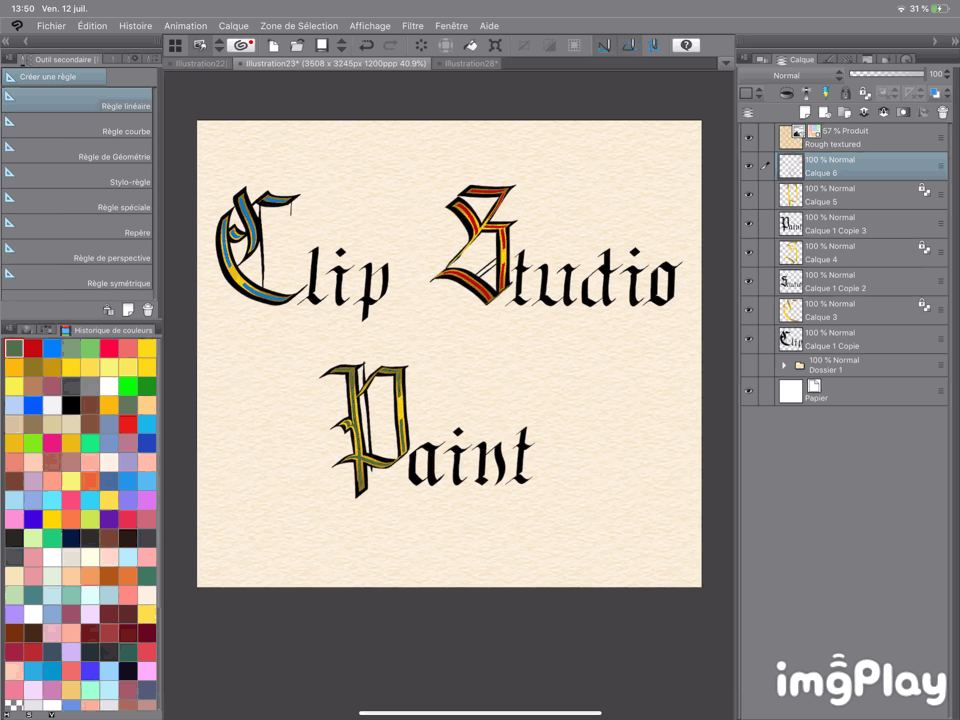Open the Édition menu
Image resolution: width=960 pixels, height=720 pixels.
[92, 26]
